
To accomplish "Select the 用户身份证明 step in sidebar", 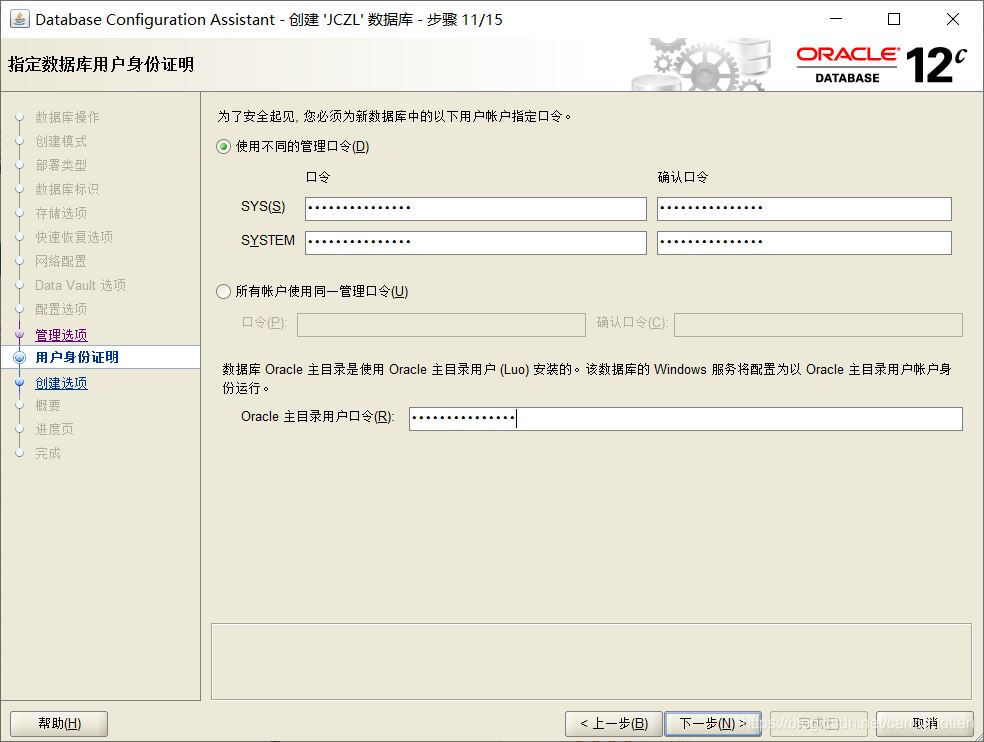I will tap(77, 357).
